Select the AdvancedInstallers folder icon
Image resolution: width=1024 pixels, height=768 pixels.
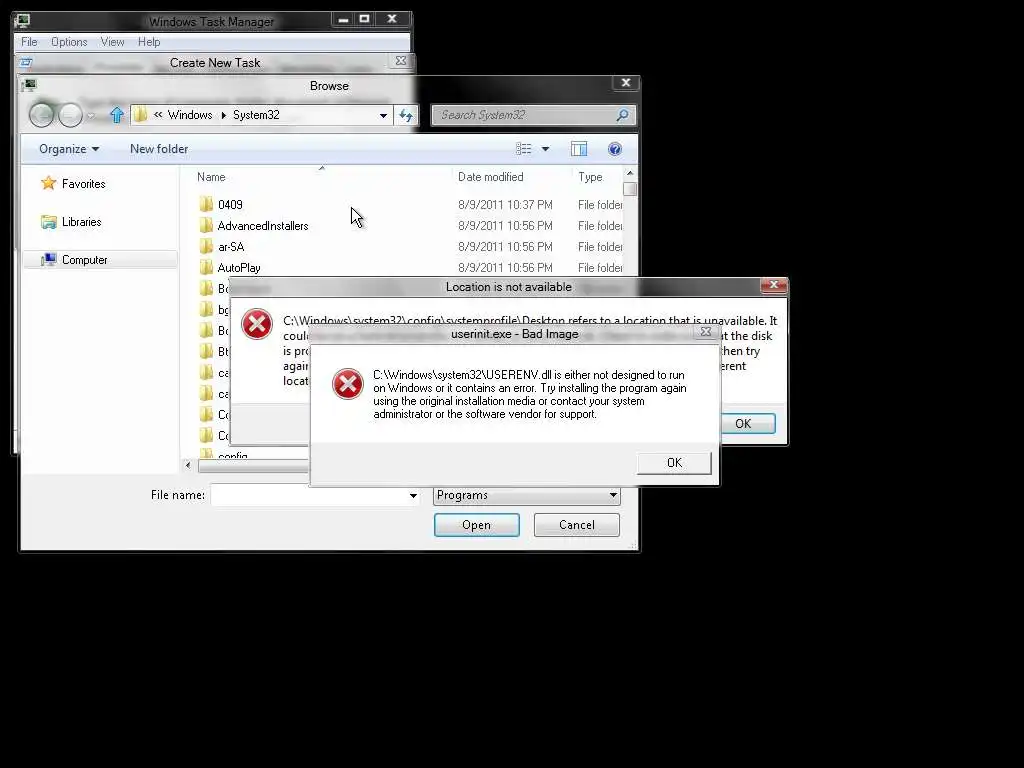pyautogui.click(x=206, y=225)
